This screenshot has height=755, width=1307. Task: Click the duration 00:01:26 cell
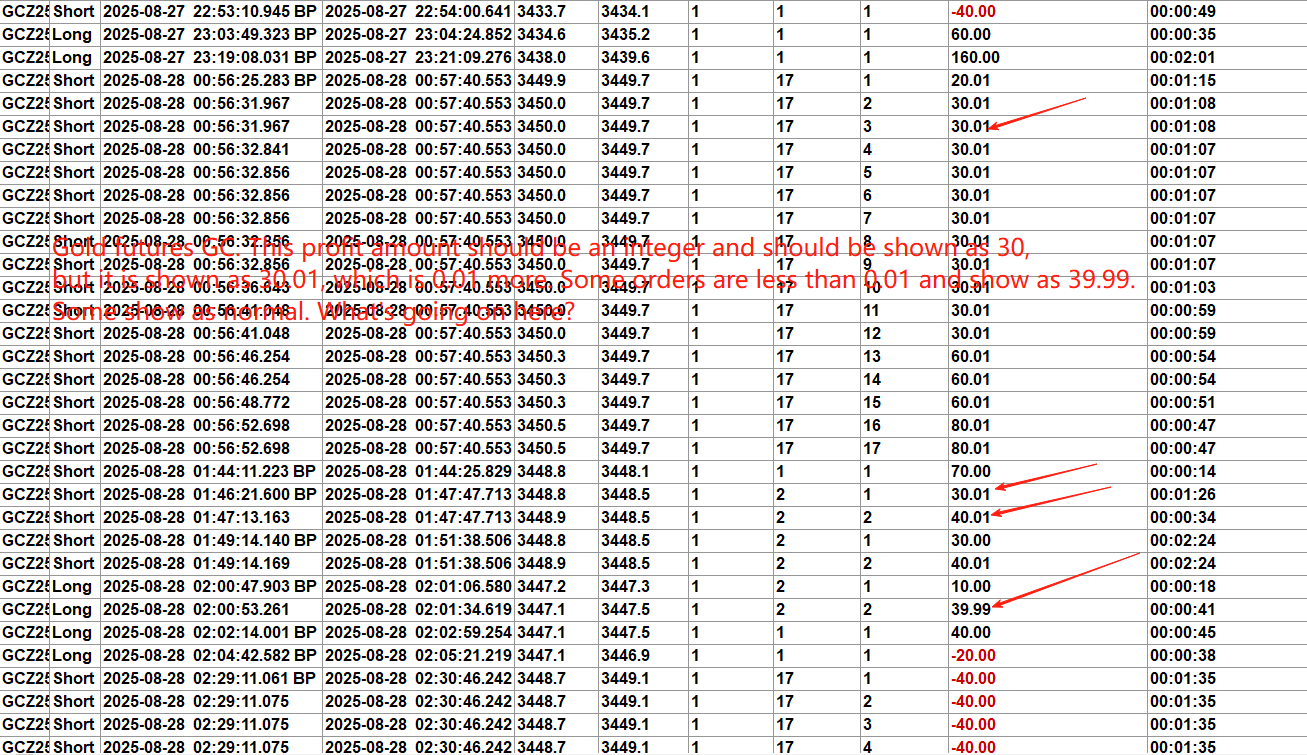1226,494
